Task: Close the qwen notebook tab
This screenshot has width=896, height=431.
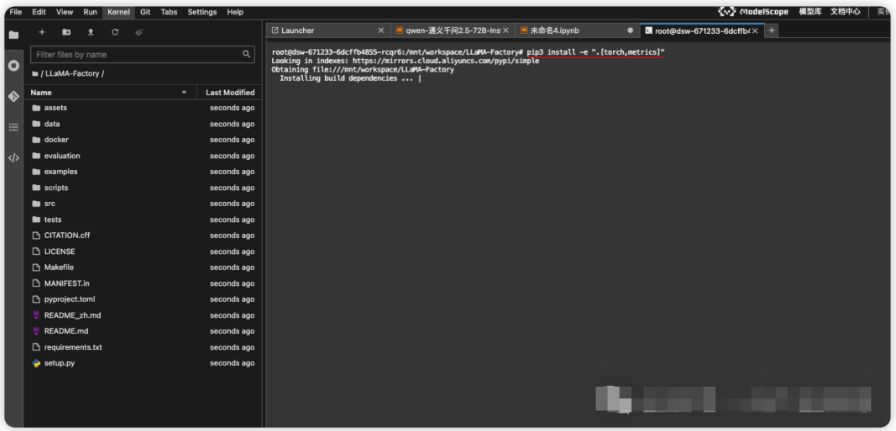Action: click(506, 30)
